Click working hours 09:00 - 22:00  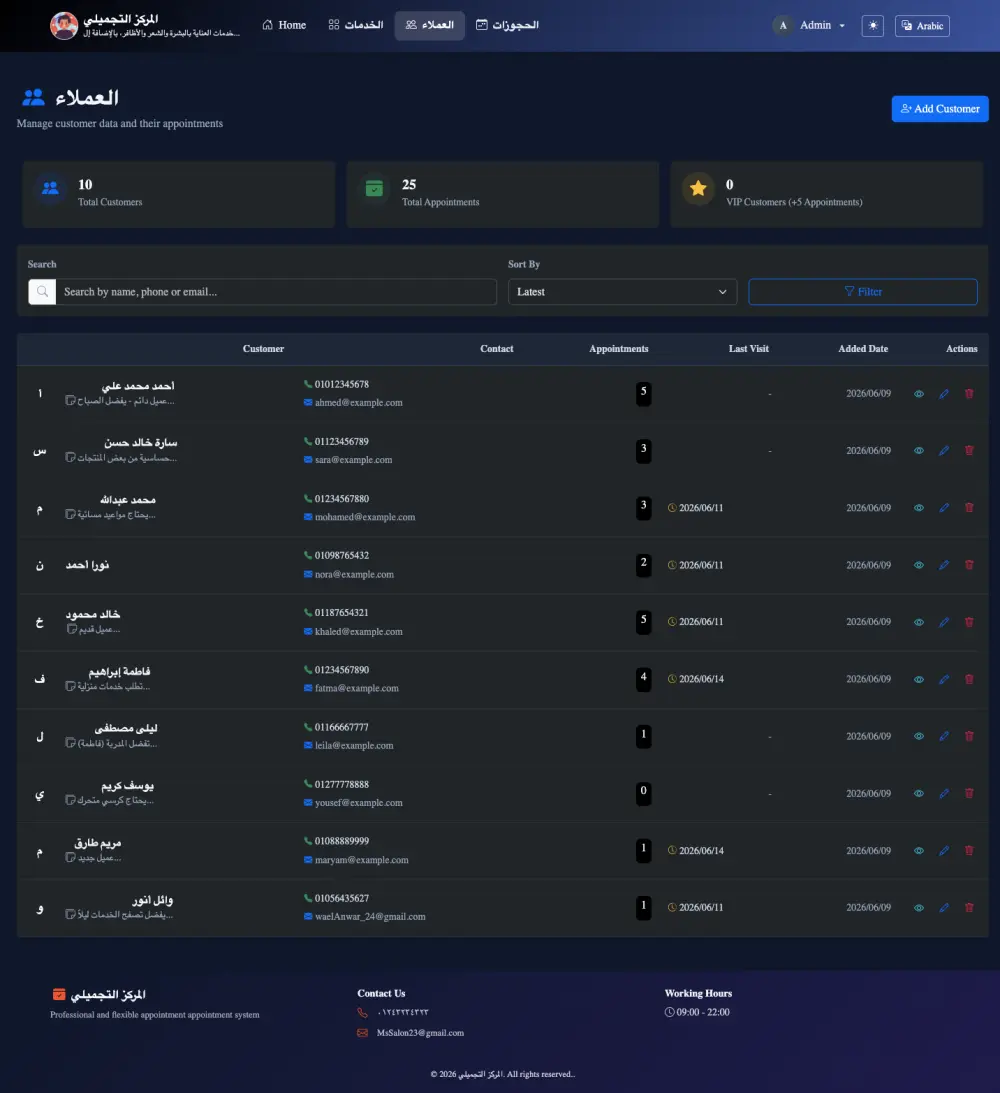(x=702, y=1012)
